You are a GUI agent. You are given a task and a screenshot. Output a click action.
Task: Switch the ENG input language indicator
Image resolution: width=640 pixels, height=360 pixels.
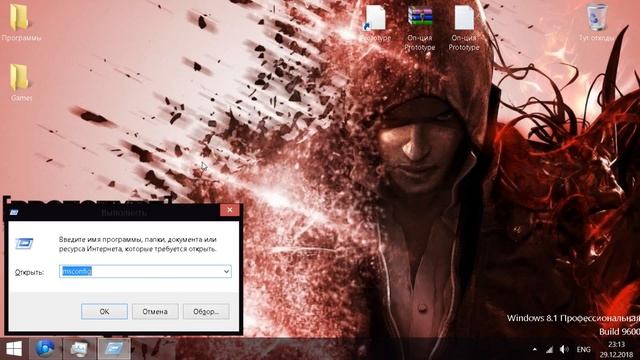583,349
